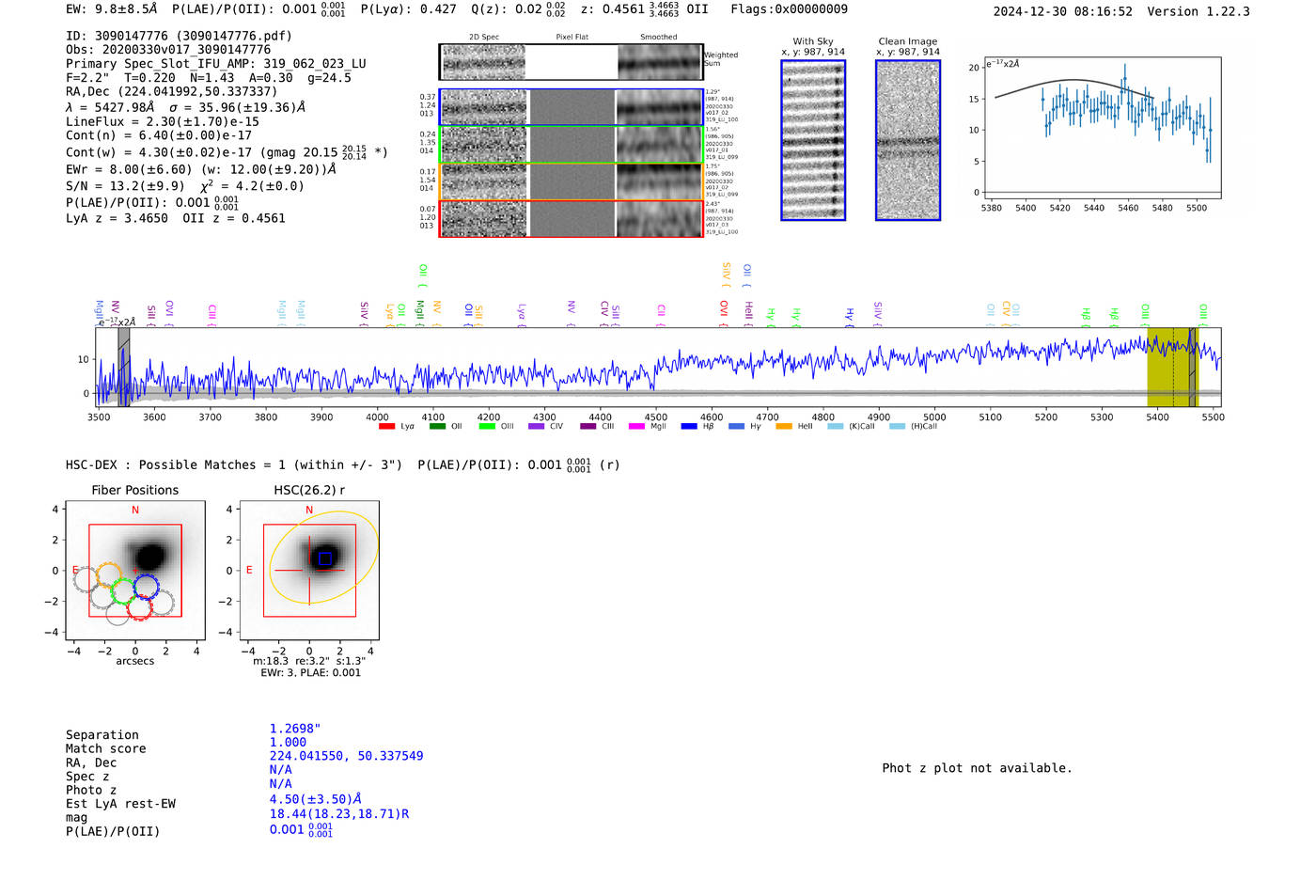Click the green dashed fiber circle
The height and width of the screenshot is (896, 1316).
point(123,591)
